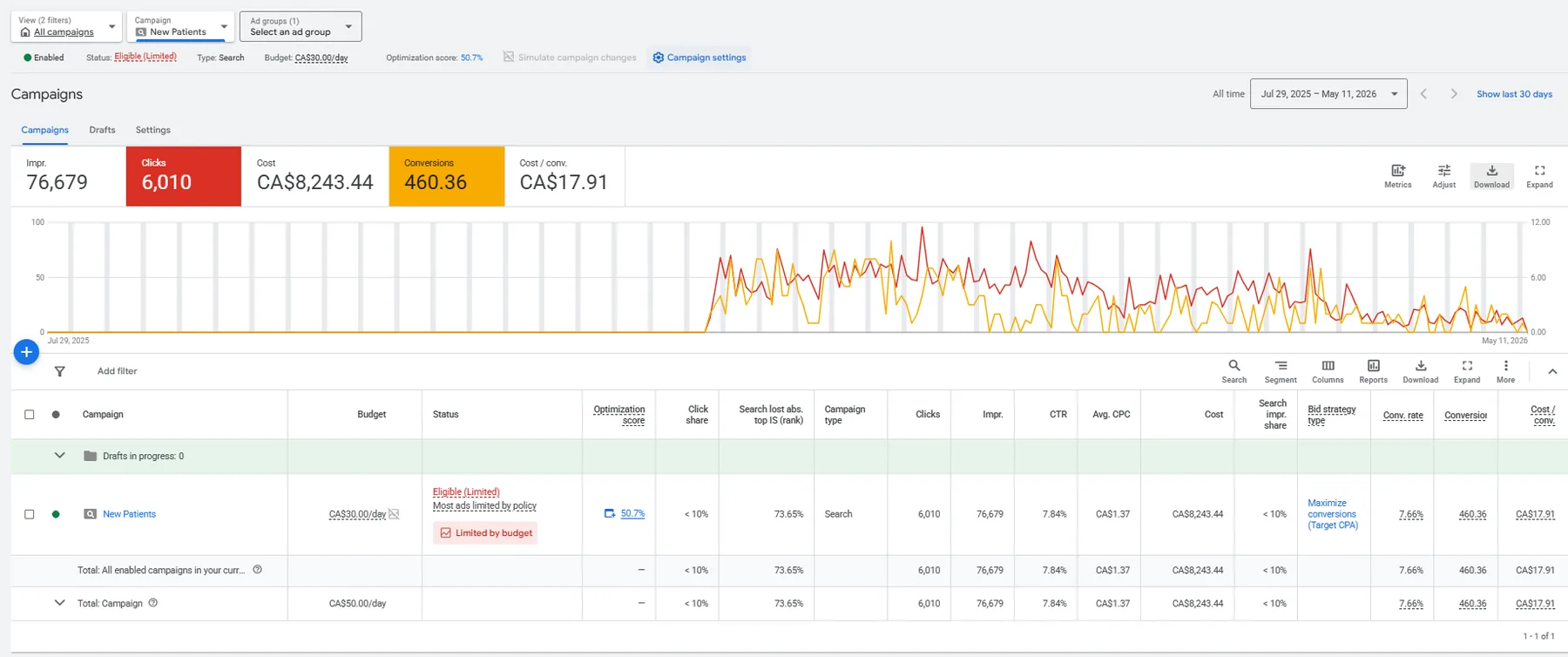Switch to the Settings tab

tap(153, 130)
